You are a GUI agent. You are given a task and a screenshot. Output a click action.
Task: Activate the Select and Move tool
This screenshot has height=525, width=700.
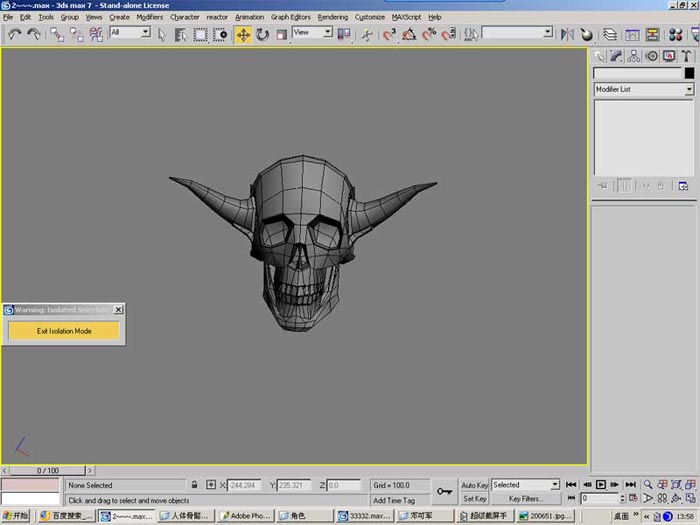tap(243, 34)
